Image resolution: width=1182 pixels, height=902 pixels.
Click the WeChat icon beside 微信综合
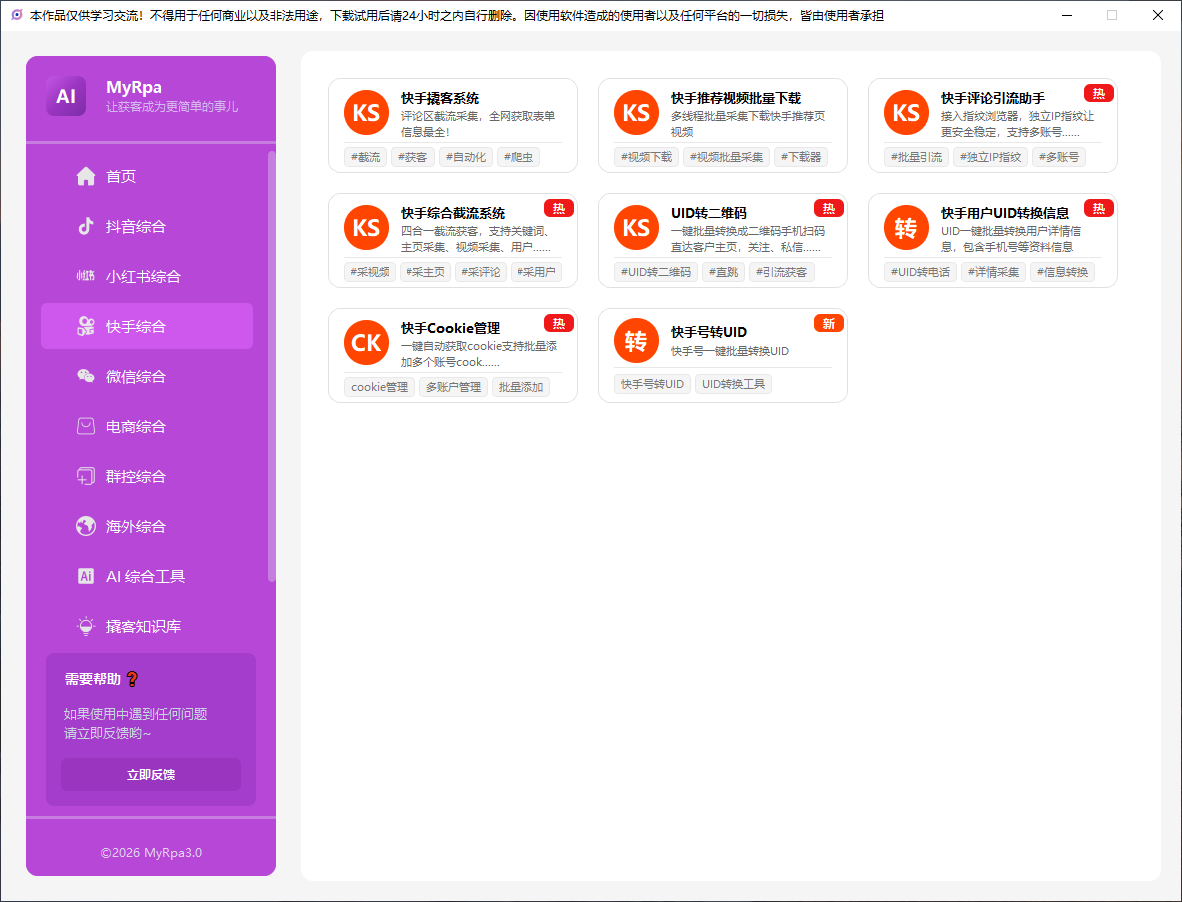click(x=86, y=376)
